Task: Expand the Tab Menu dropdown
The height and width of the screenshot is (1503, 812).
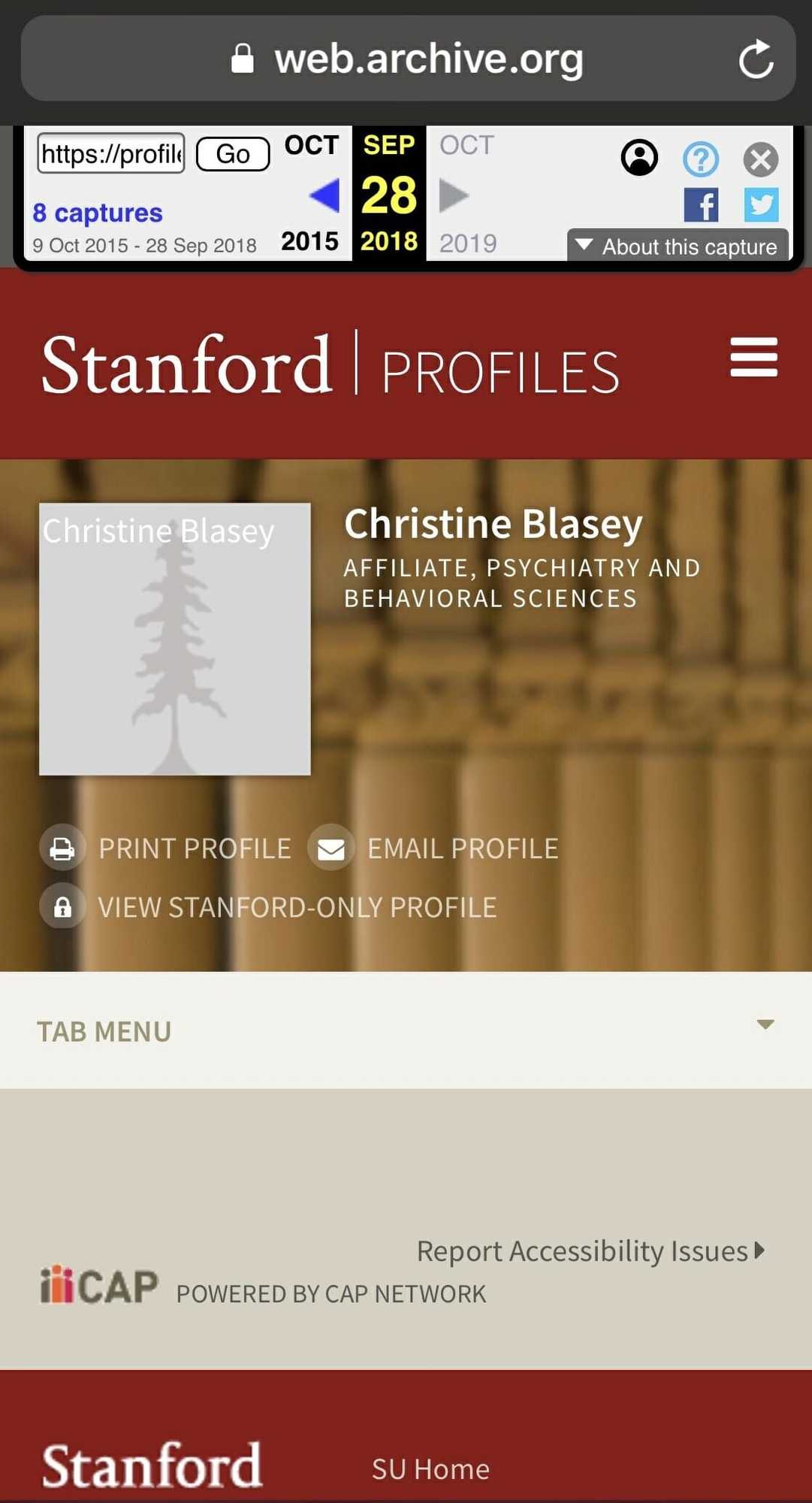Action: [765, 1025]
